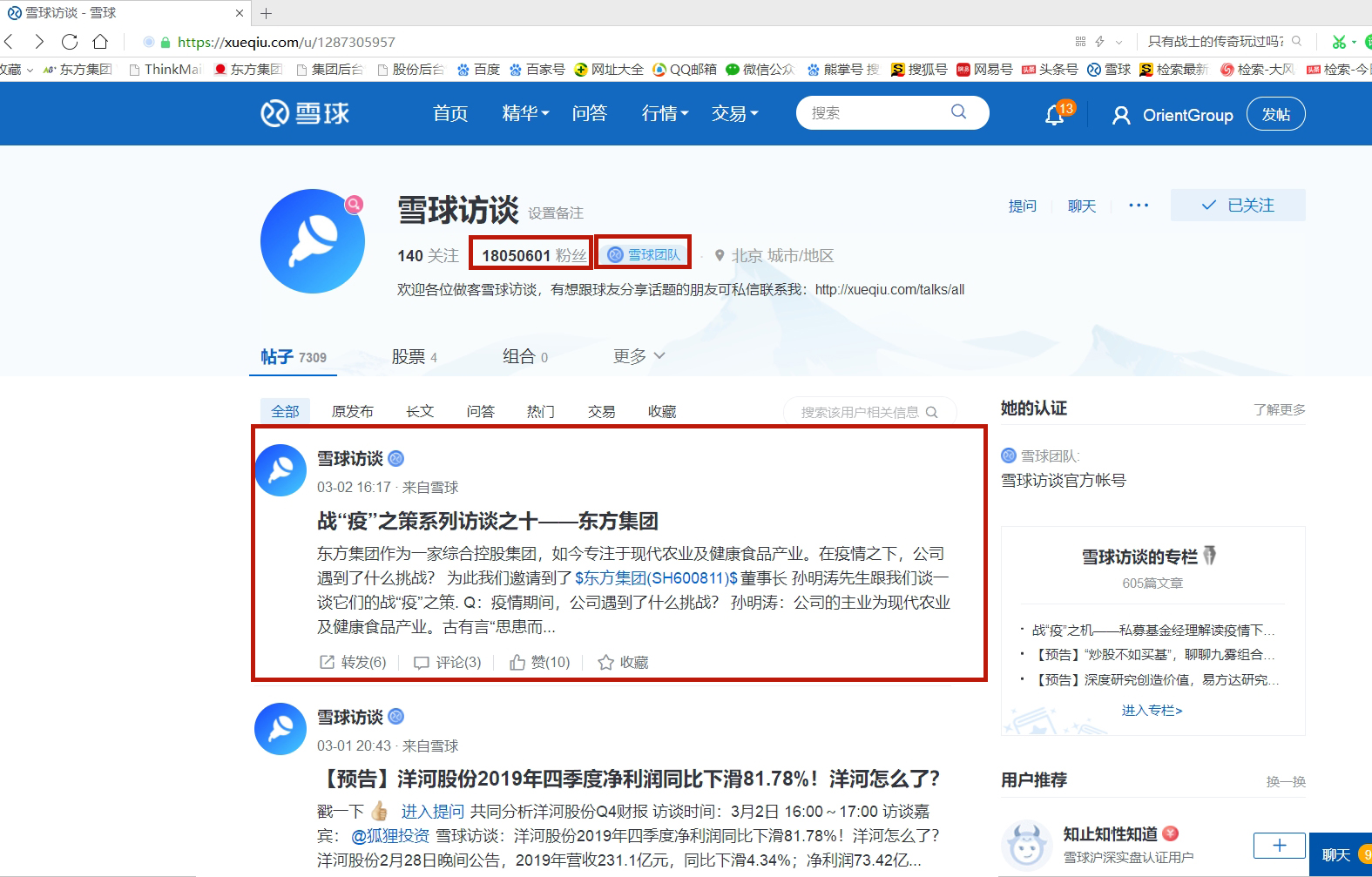Click 设置备注 next to profile name

point(556,213)
